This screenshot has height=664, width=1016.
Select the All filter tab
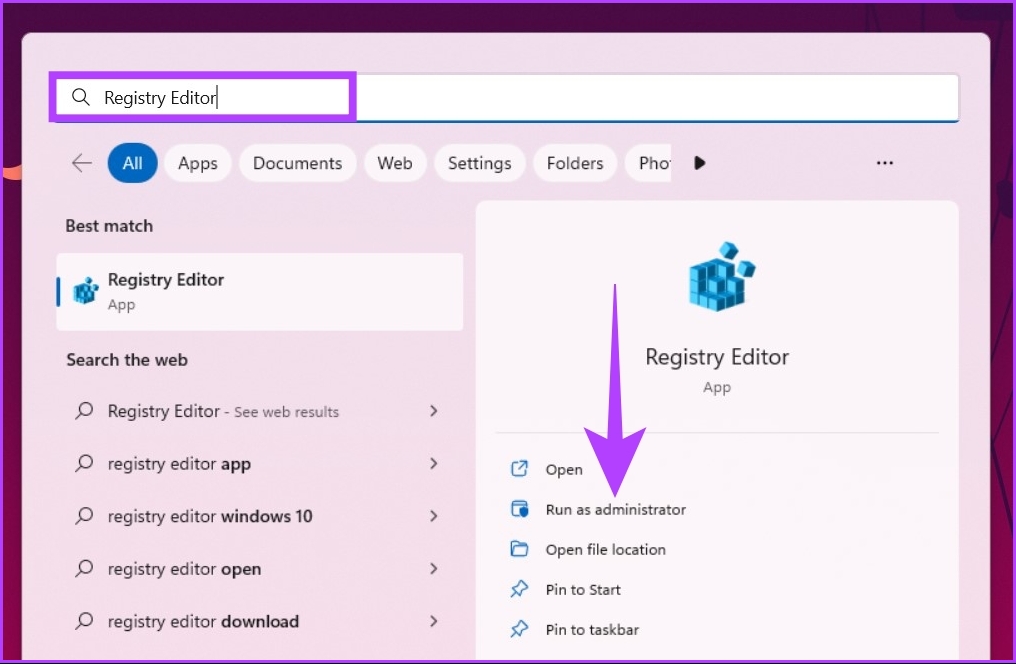coord(132,163)
